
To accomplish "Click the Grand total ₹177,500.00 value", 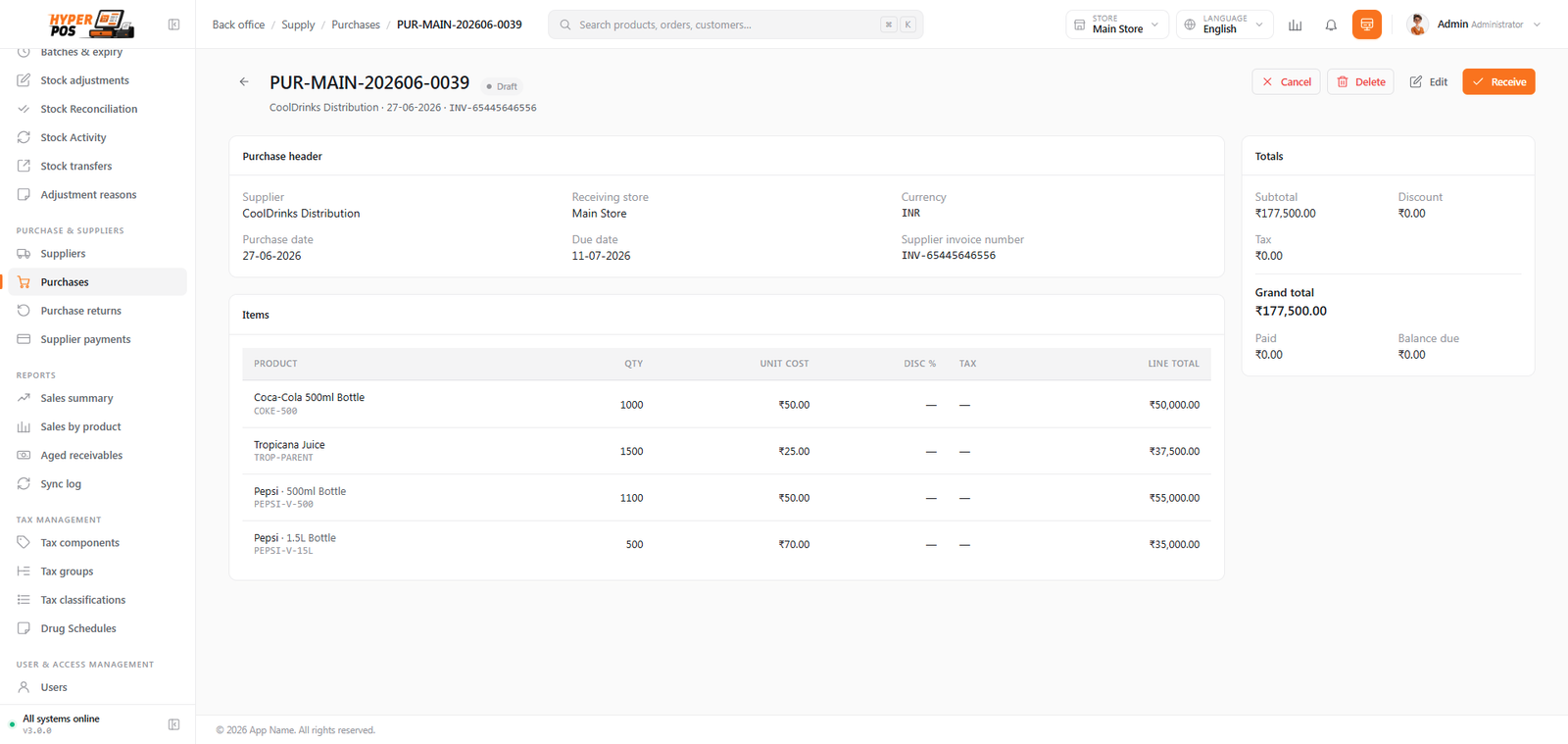I will [1291, 311].
